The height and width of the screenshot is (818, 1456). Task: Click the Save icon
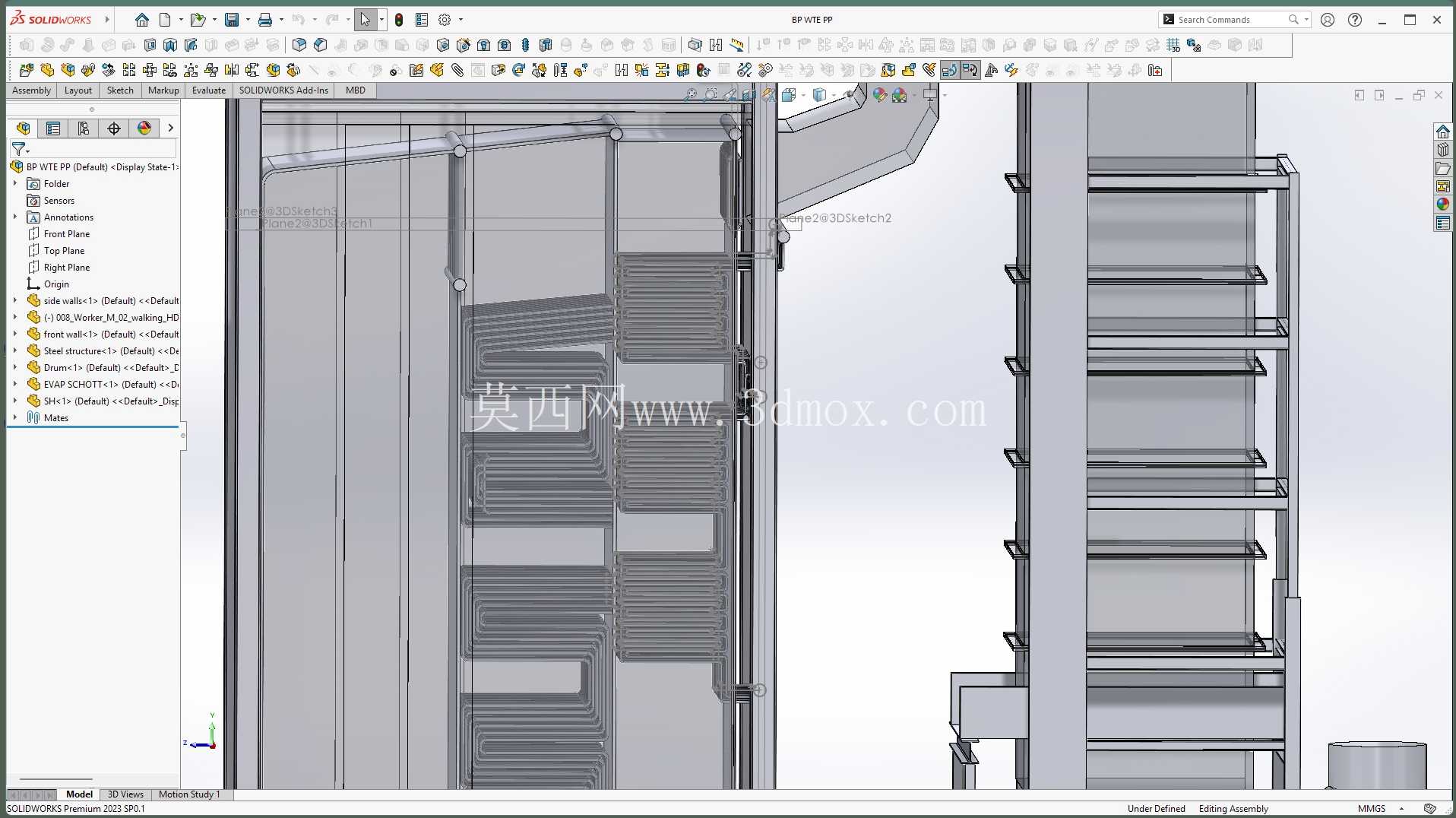click(232, 20)
